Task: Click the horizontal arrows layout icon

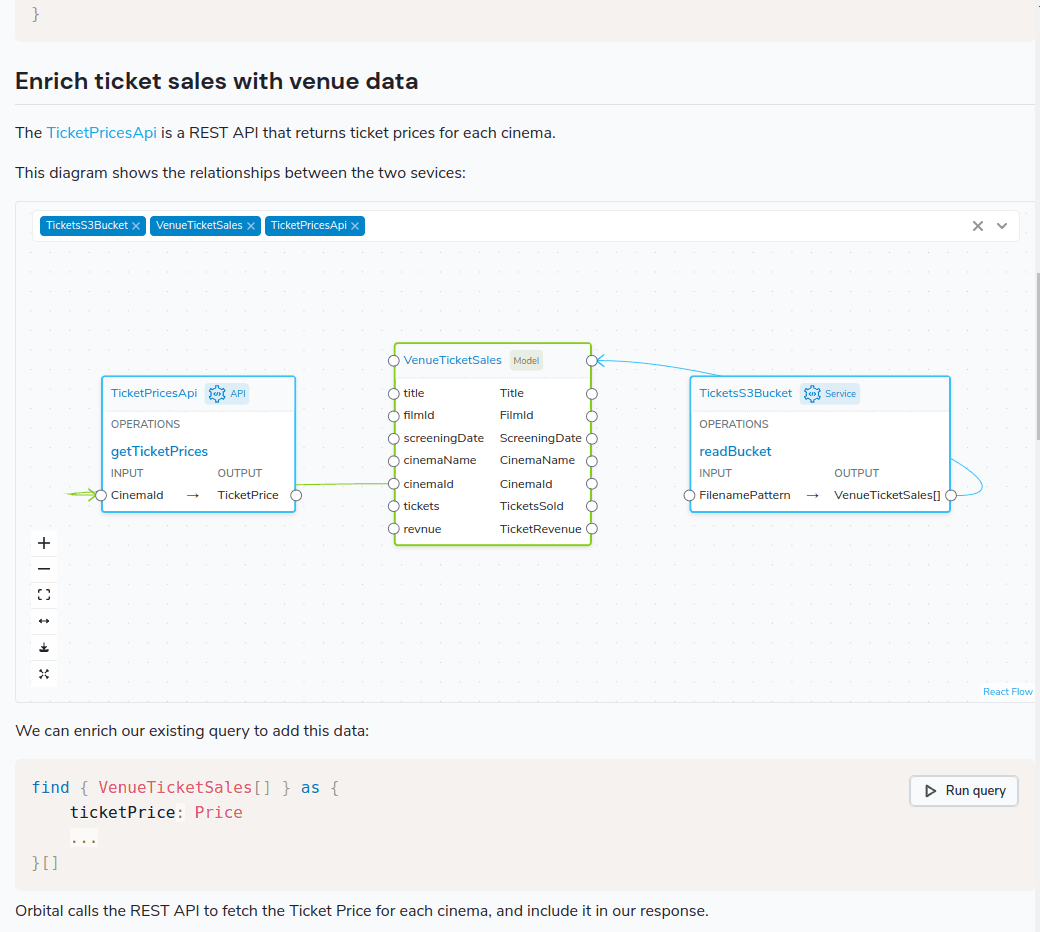Action: pos(44,621)
